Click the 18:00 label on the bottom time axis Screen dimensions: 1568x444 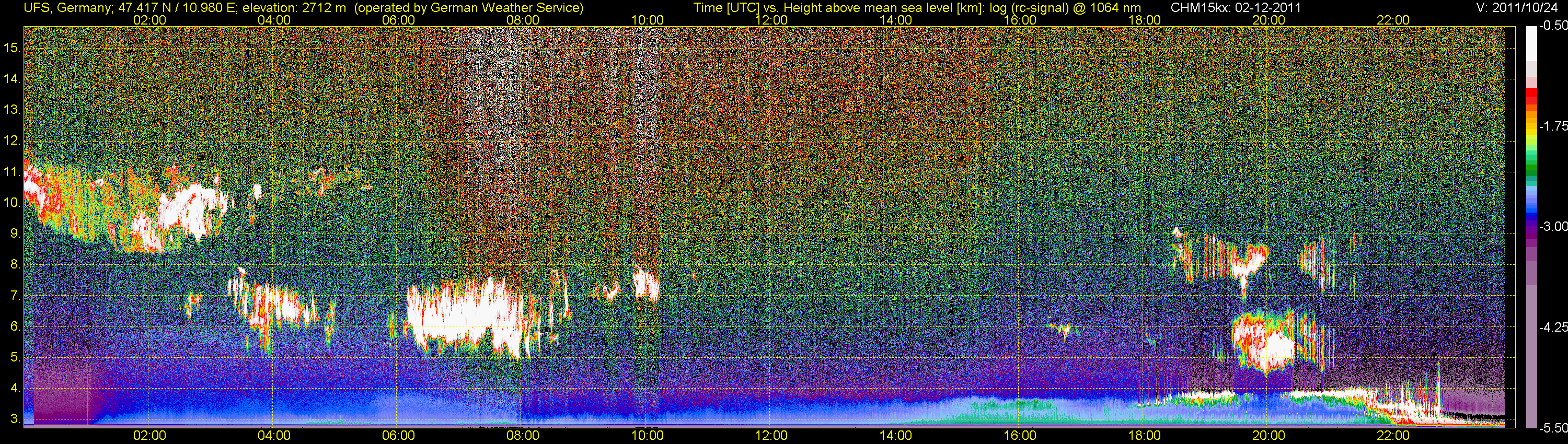coord(1144,436)
